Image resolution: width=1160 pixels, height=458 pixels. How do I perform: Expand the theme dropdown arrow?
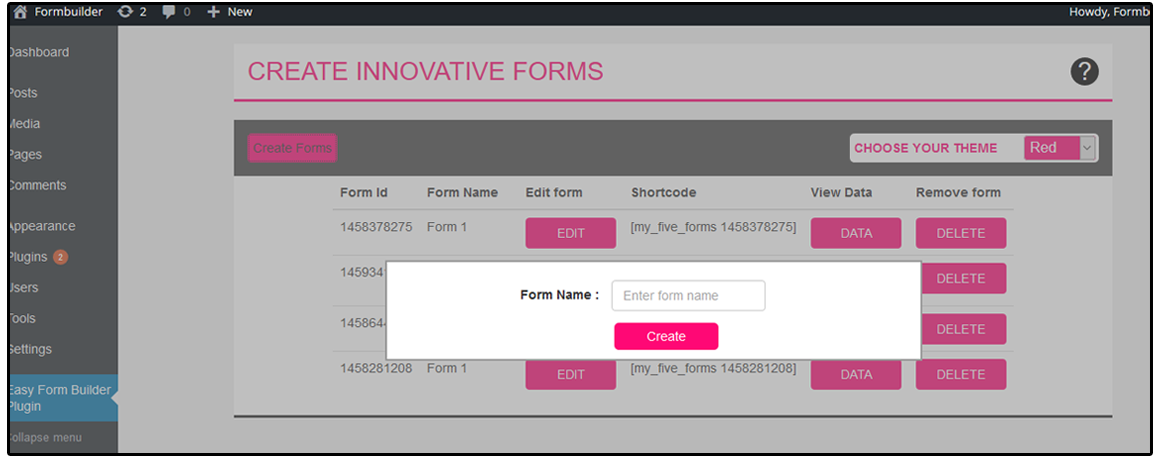pyautogui.click(x=1087, y=148)
